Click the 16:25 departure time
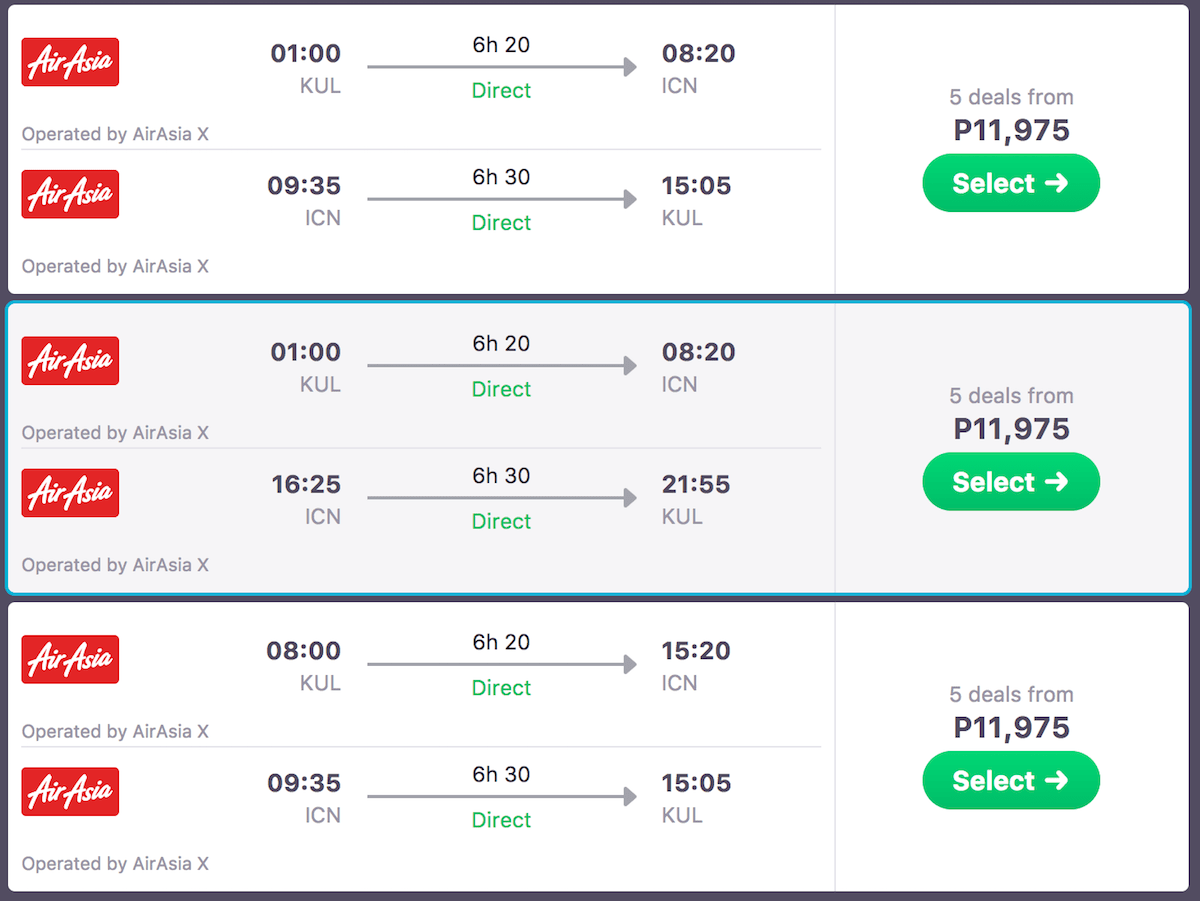 point(306,485)
